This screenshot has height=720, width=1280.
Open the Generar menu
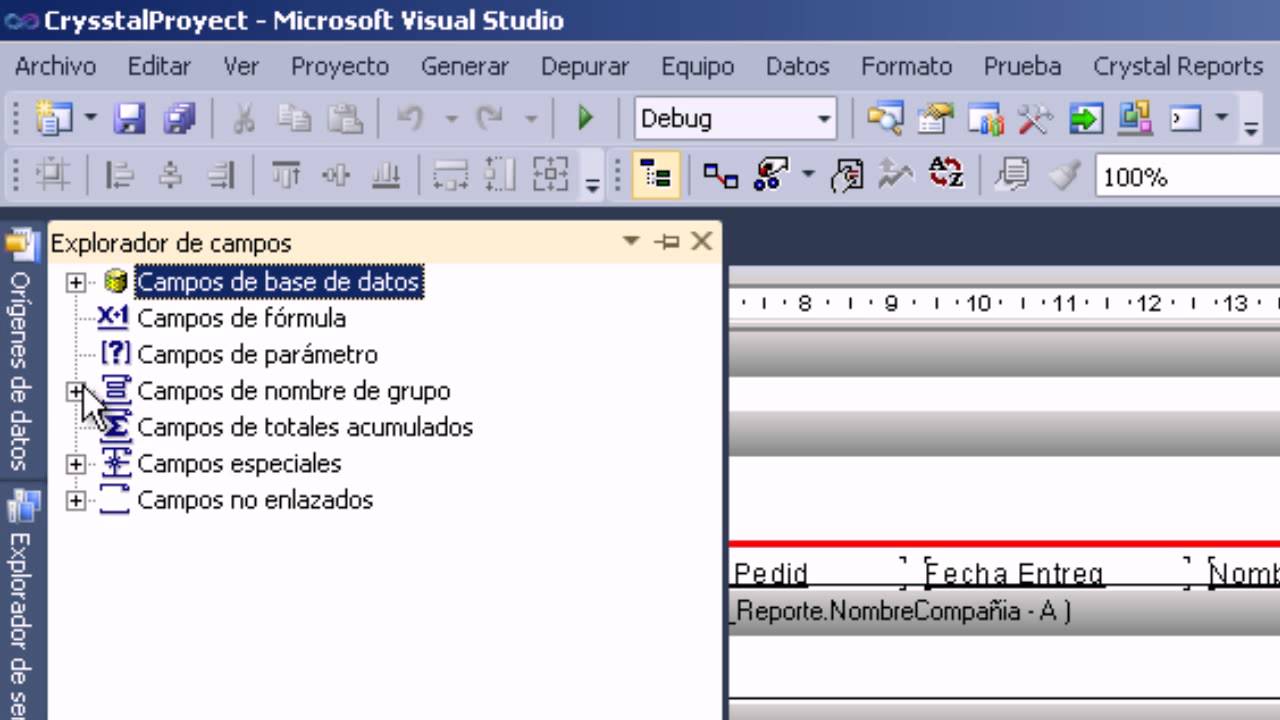(465, 66)
